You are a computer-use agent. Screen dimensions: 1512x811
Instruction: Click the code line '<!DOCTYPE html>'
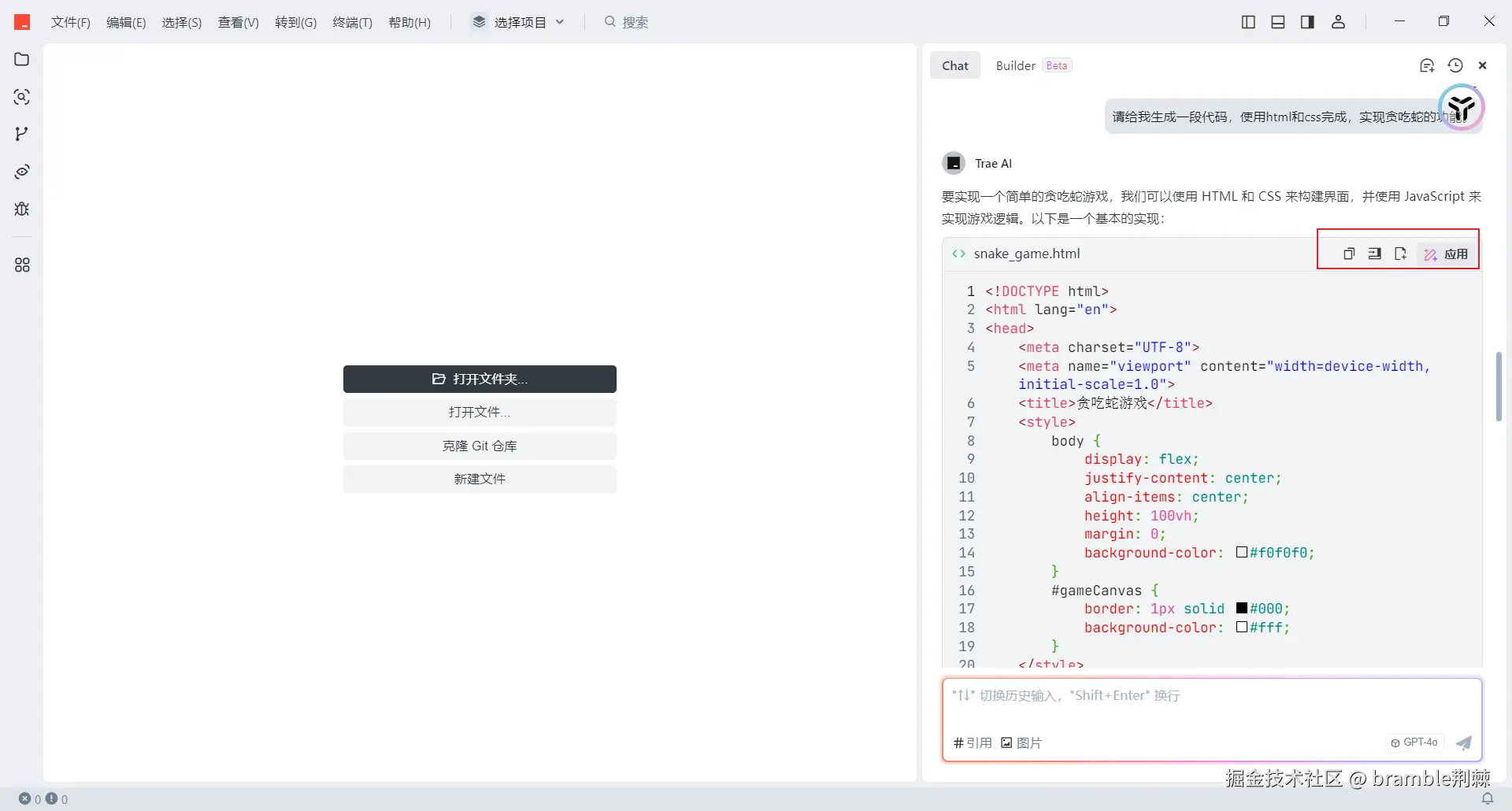(x=1047, y=291)
